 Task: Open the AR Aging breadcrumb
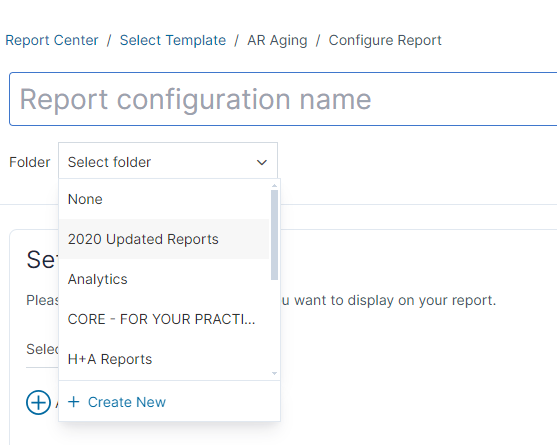[x=277, y=40]
